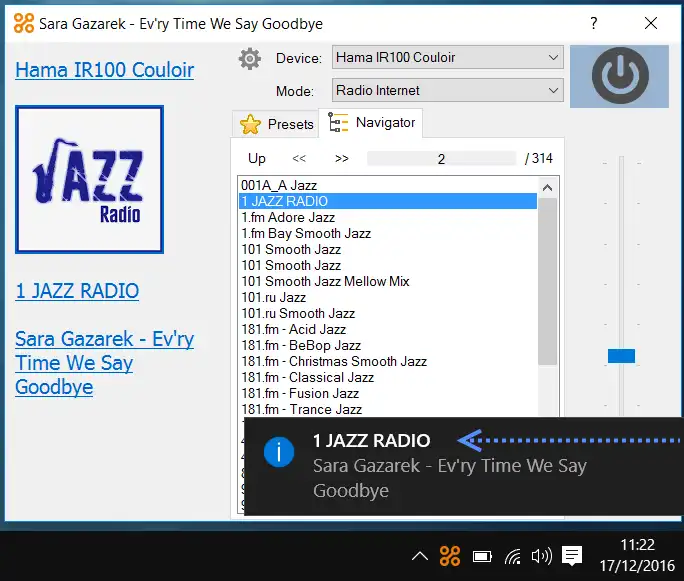Open the volume speaker tray icon

[542, 556]
